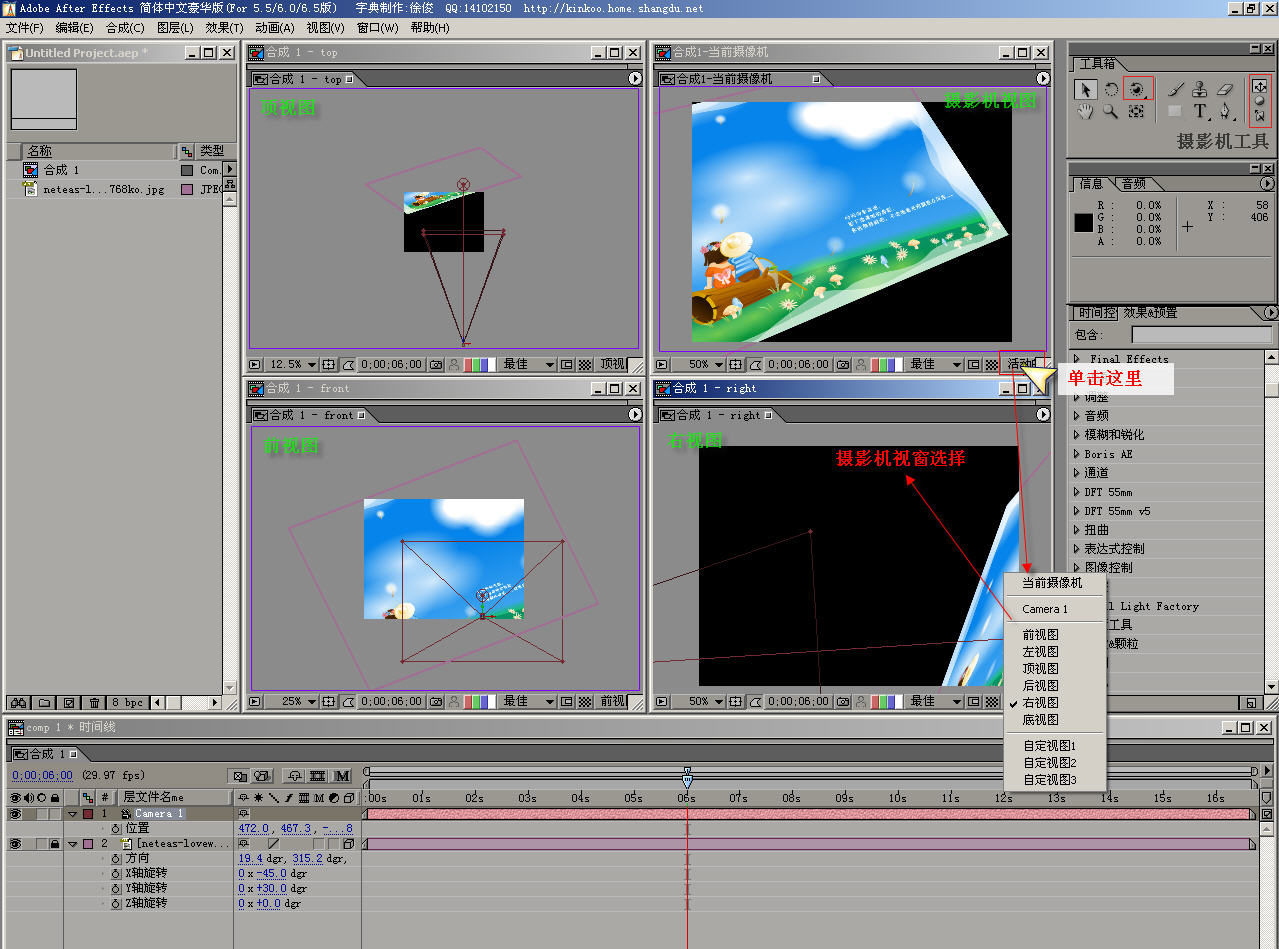The width and height of the screenshot is (1279, 949).
Task: Toggle the X轴旋转 stopwatch
Action: [115, 873]
